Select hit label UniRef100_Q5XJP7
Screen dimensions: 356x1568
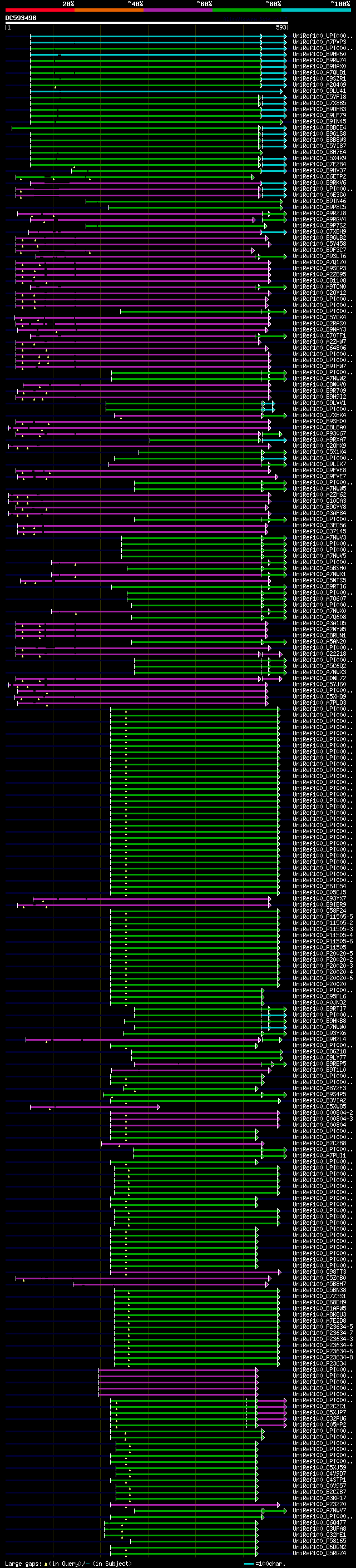[x=319, y=1412]
